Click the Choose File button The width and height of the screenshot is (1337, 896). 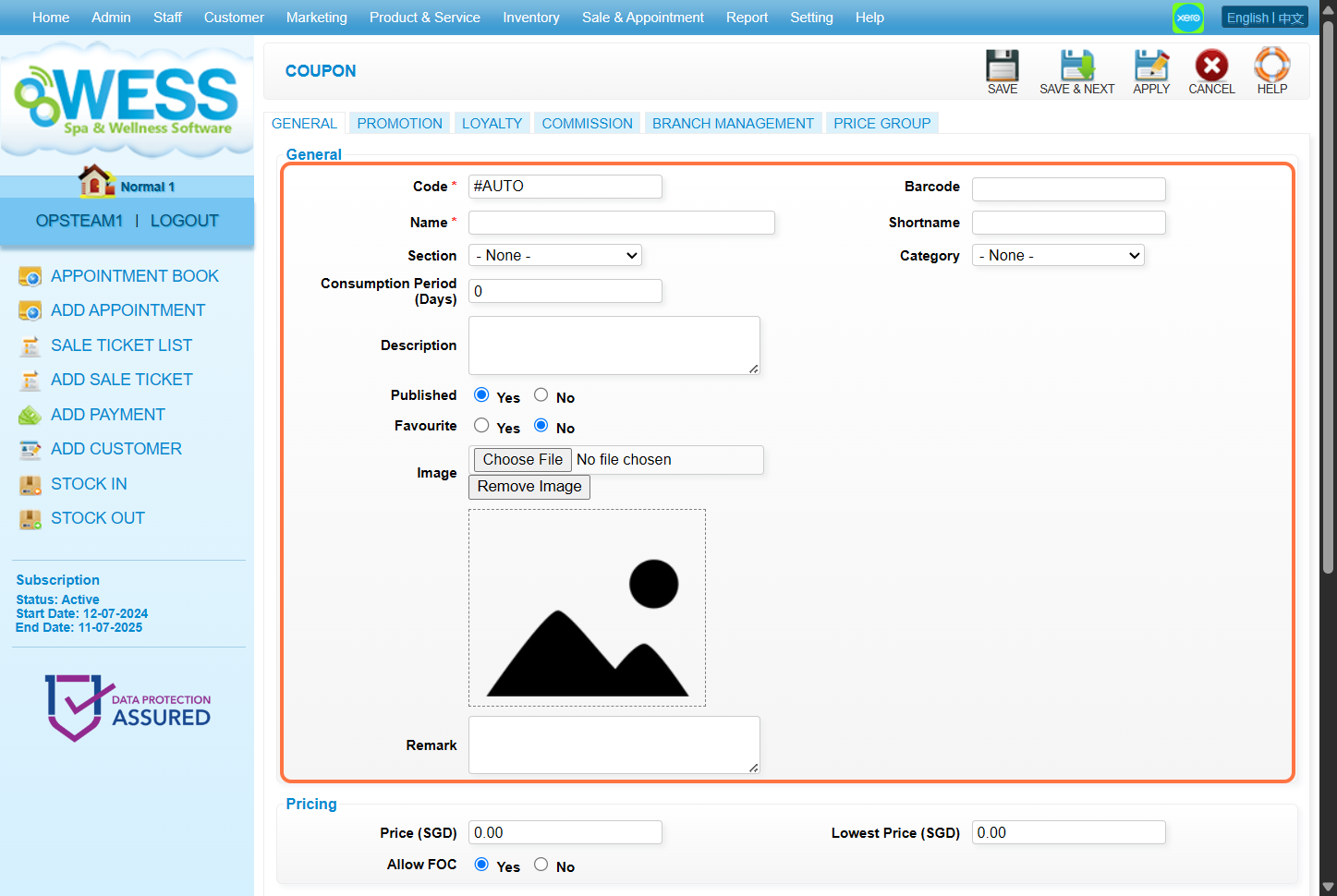coord(522,460)
